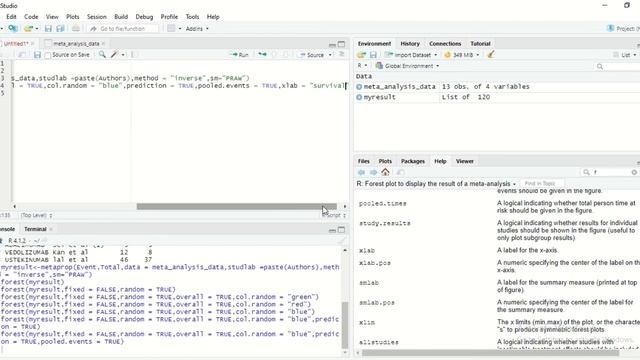This screenshot has width=640, height=360.
Task: Maximize the source editor pane
Action: coord(342,44)
